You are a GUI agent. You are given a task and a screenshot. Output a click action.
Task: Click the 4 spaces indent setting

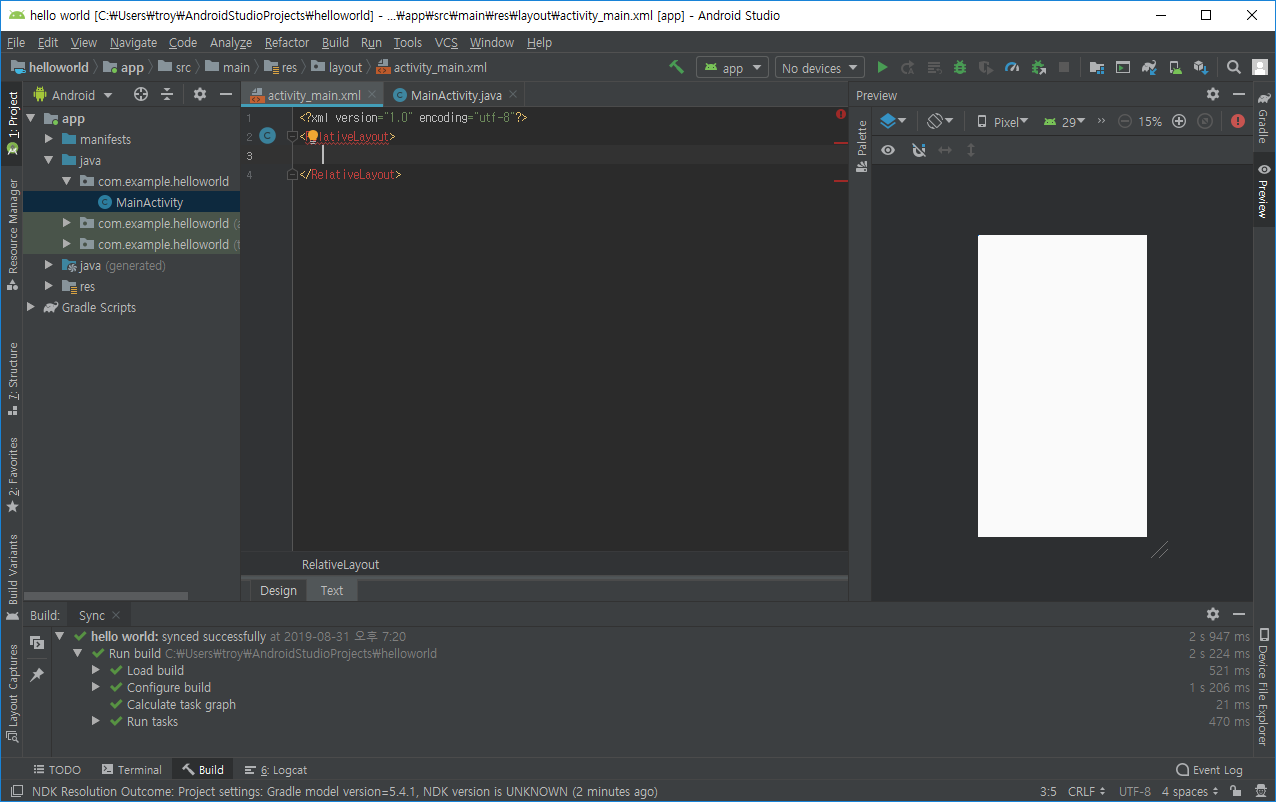(x=1190, y=791)
